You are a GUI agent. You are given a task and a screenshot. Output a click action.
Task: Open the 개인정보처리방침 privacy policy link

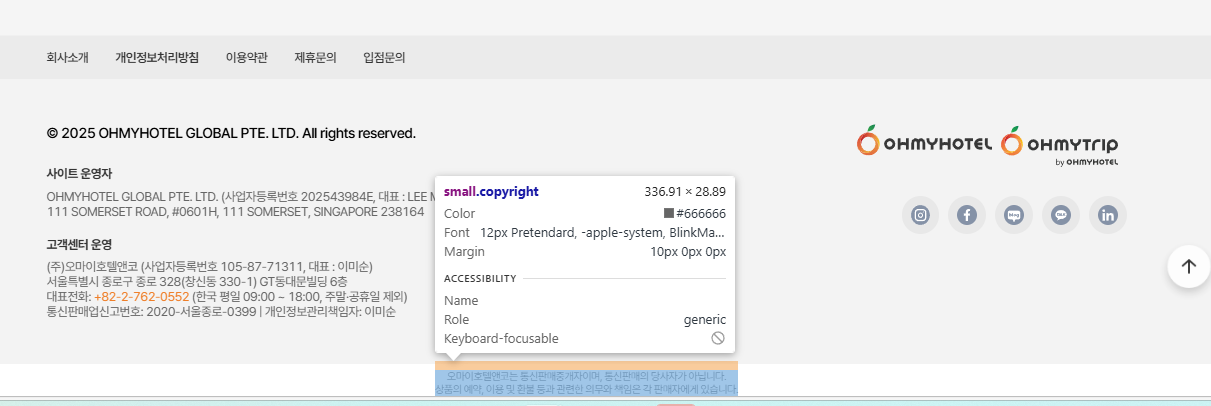point(157,58)
